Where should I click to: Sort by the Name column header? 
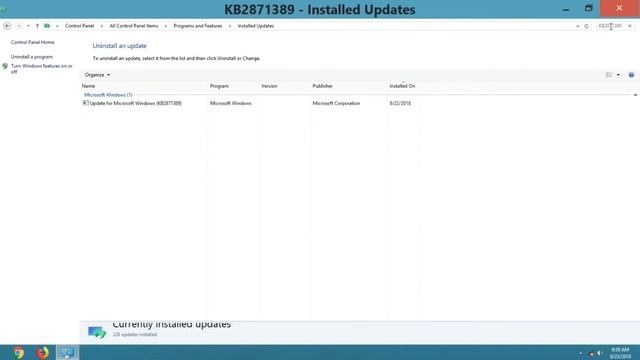pyautogui.click(x=88, y=86)
